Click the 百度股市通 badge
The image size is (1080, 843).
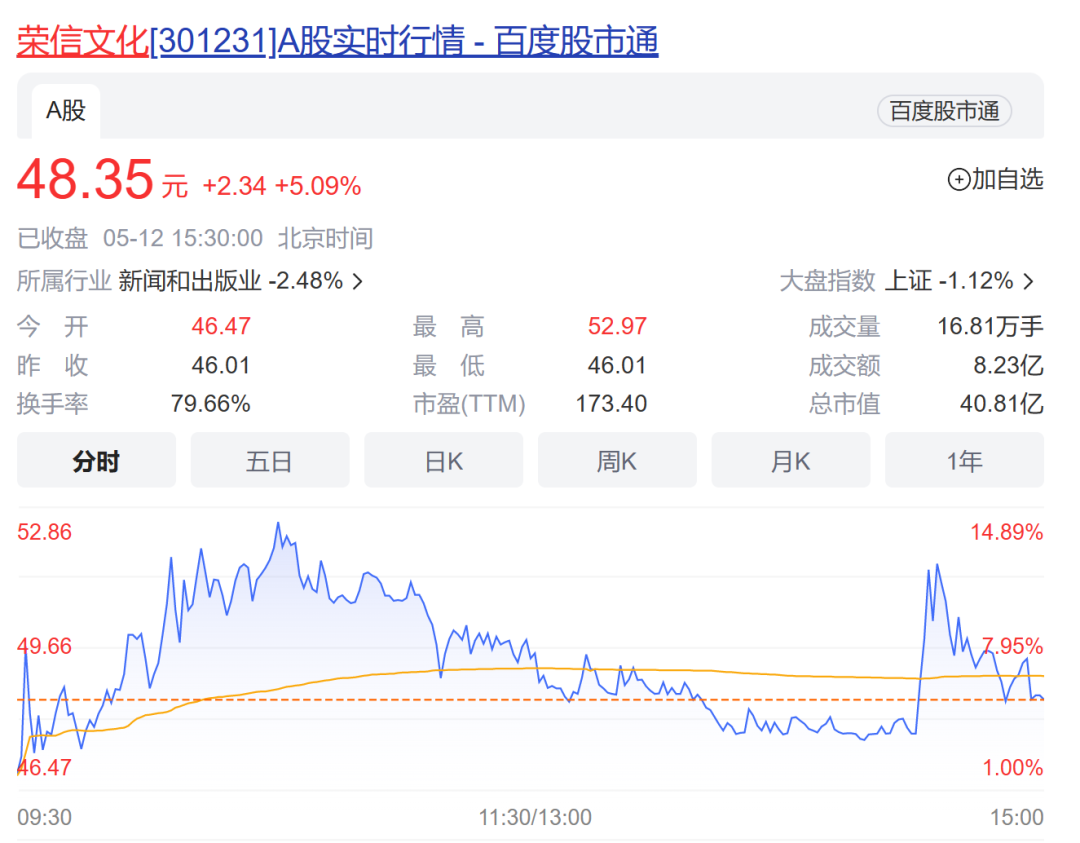[x=943, y=111]
